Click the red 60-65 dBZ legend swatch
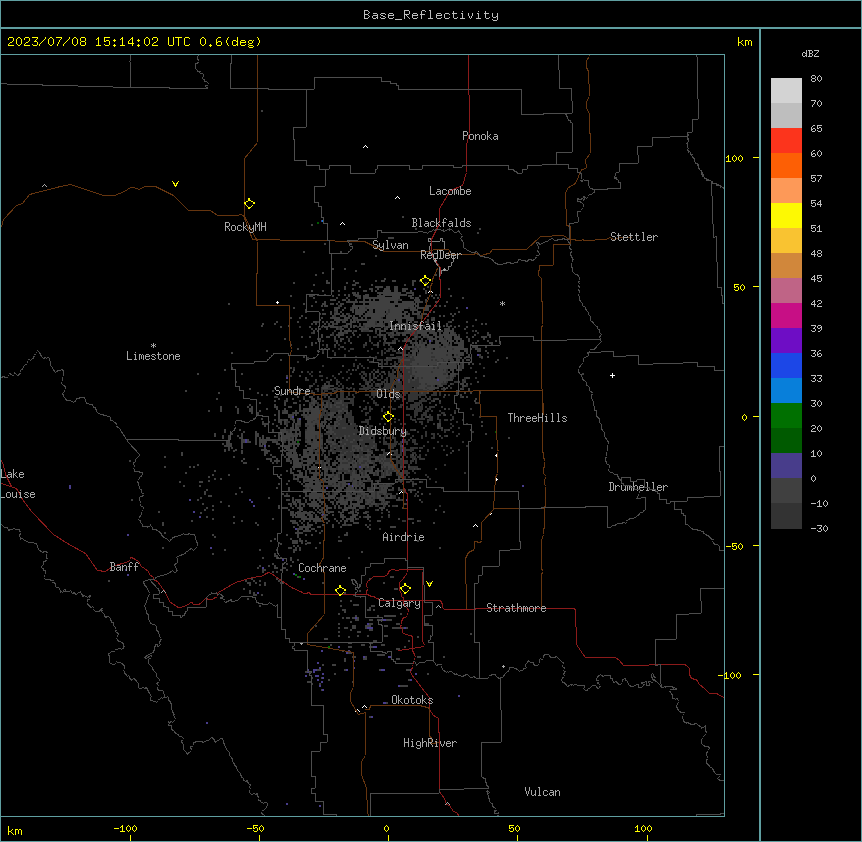 coord(786,141)
